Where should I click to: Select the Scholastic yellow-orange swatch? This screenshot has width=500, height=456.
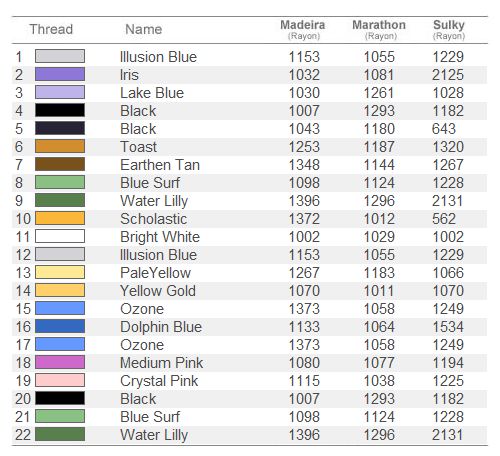60,218
